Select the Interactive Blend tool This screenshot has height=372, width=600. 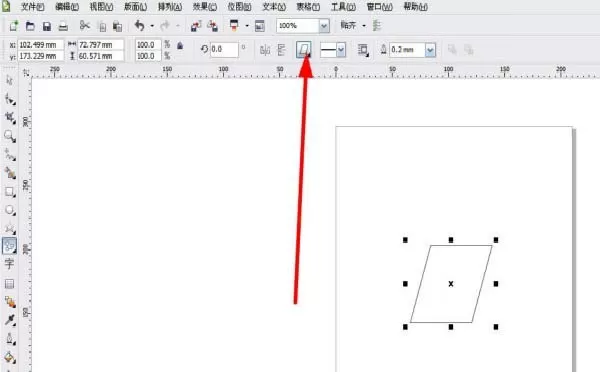click(x=10, y=302)
